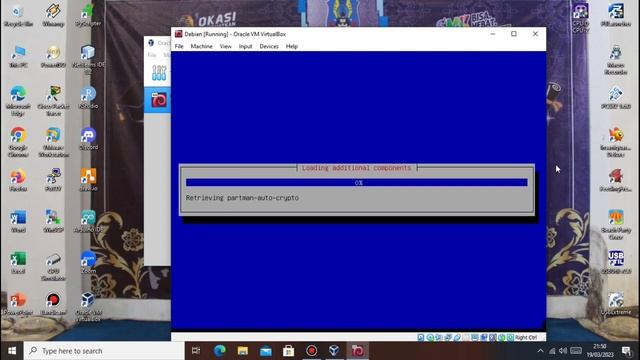Screen dimensions: 640x360
Task: Click the 'Loading additional components' dialog title
Action: coord(356,168)
